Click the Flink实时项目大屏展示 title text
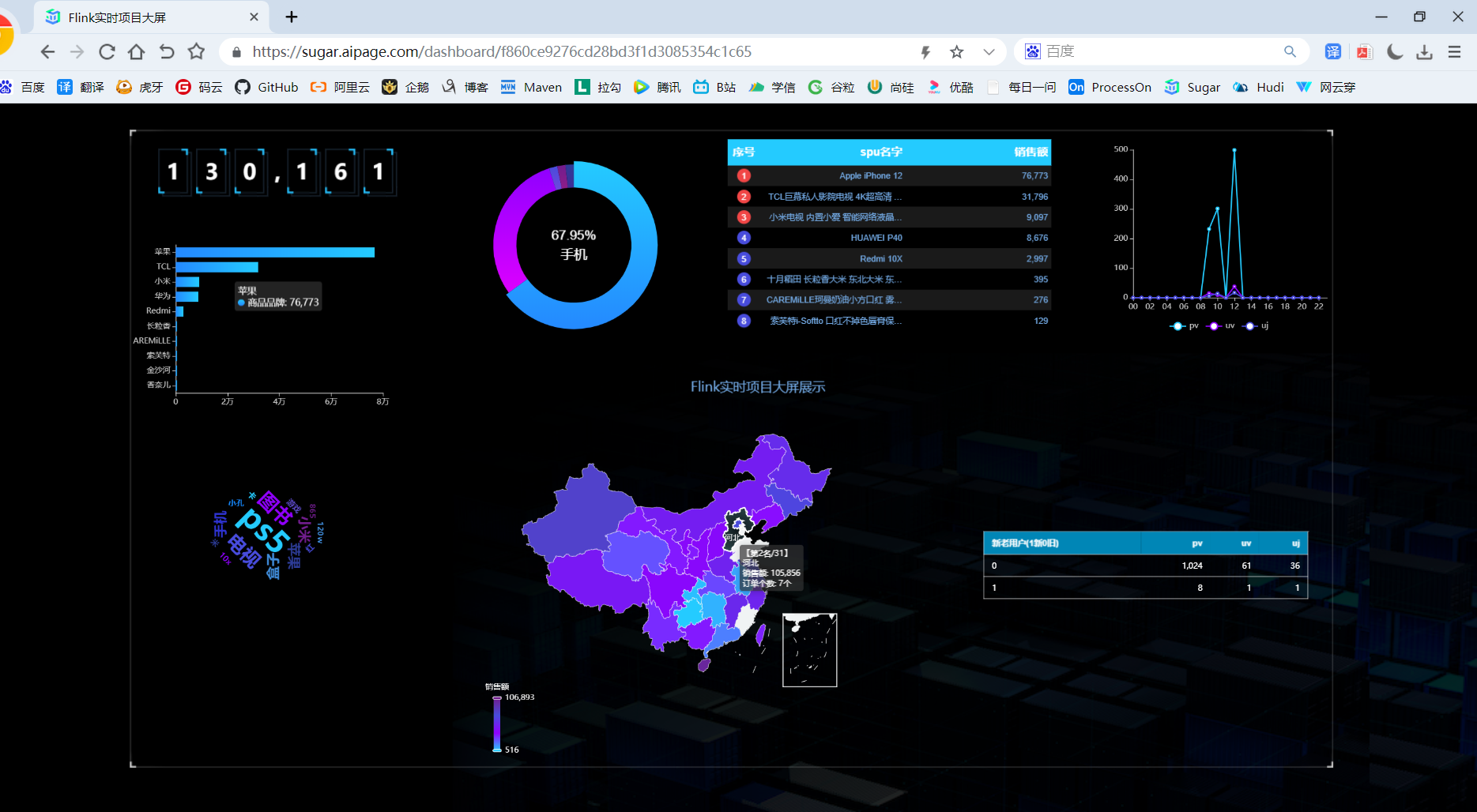The height and width of the screenshot is (812, 1477). 758,387
